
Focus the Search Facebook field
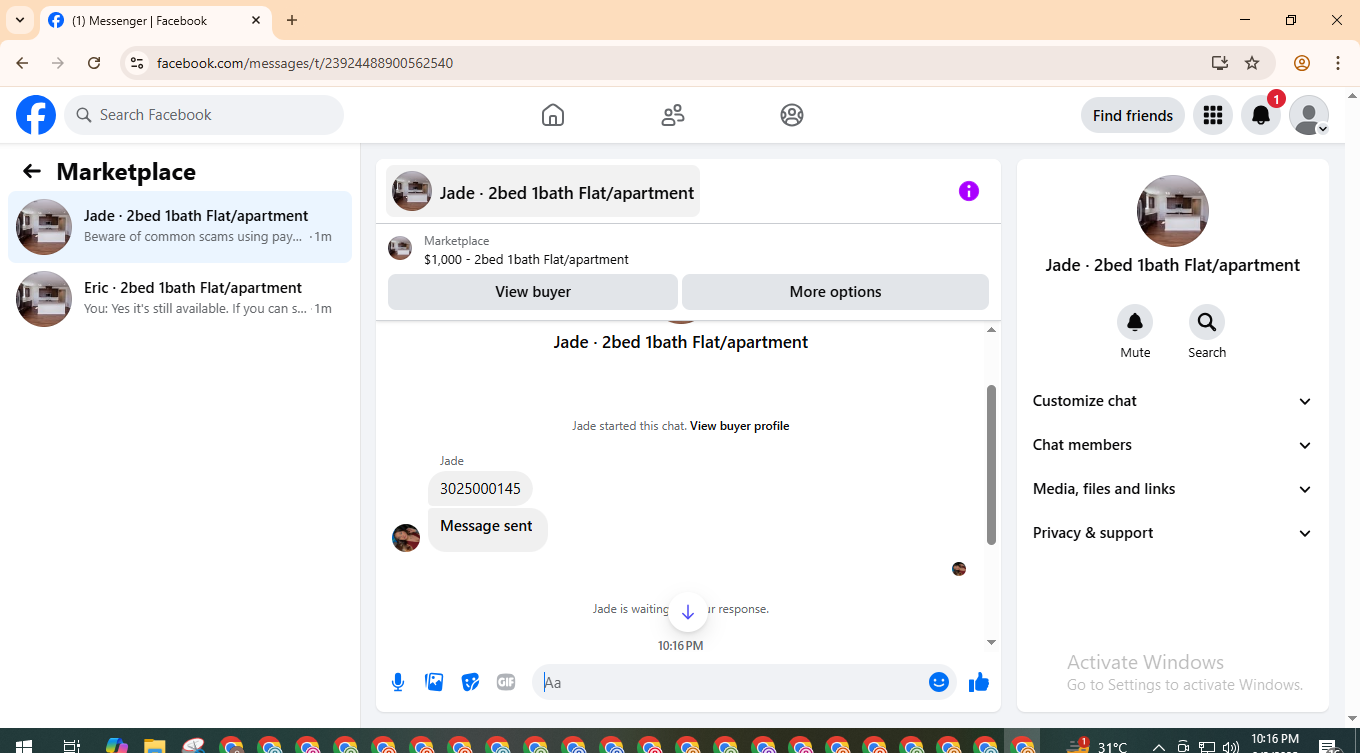pyautogui.click(x=204, y=115)
